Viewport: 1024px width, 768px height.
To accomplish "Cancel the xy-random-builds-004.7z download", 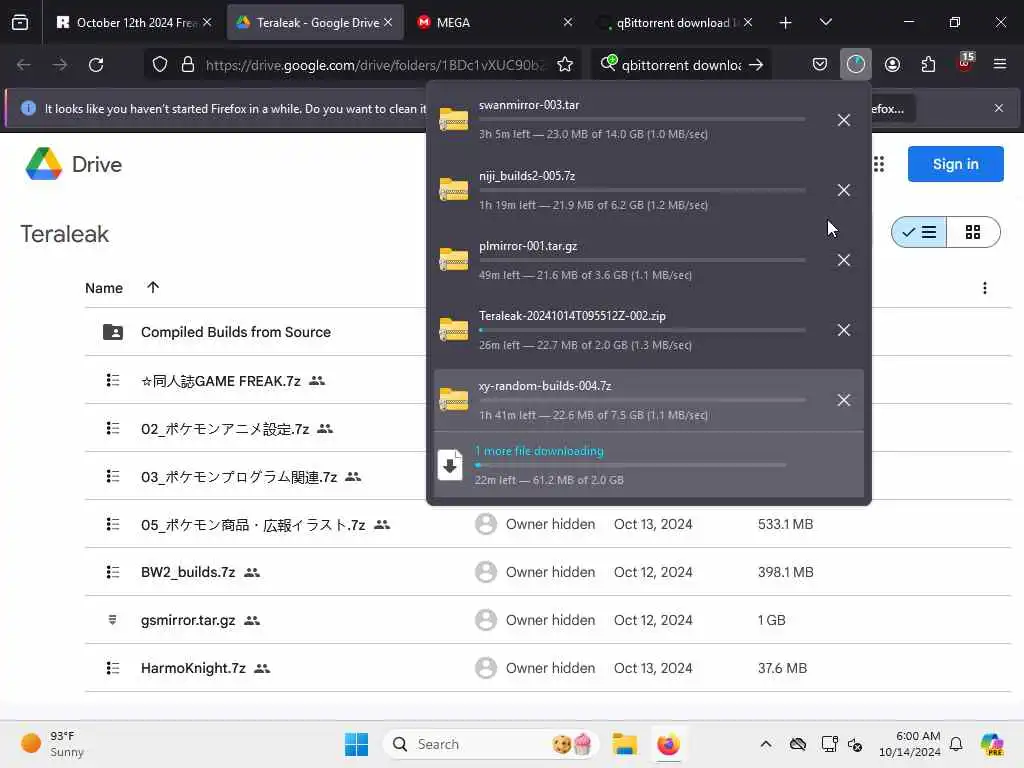I will pos(844,400).
